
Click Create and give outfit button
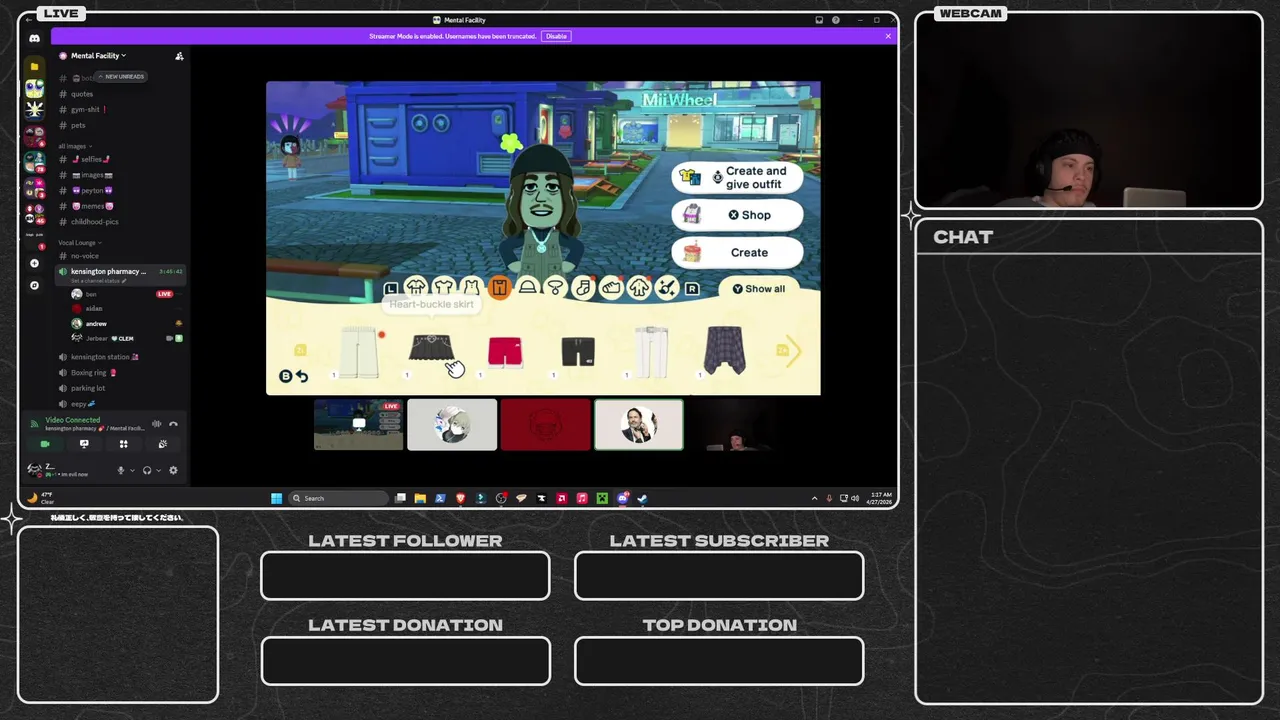738,178
